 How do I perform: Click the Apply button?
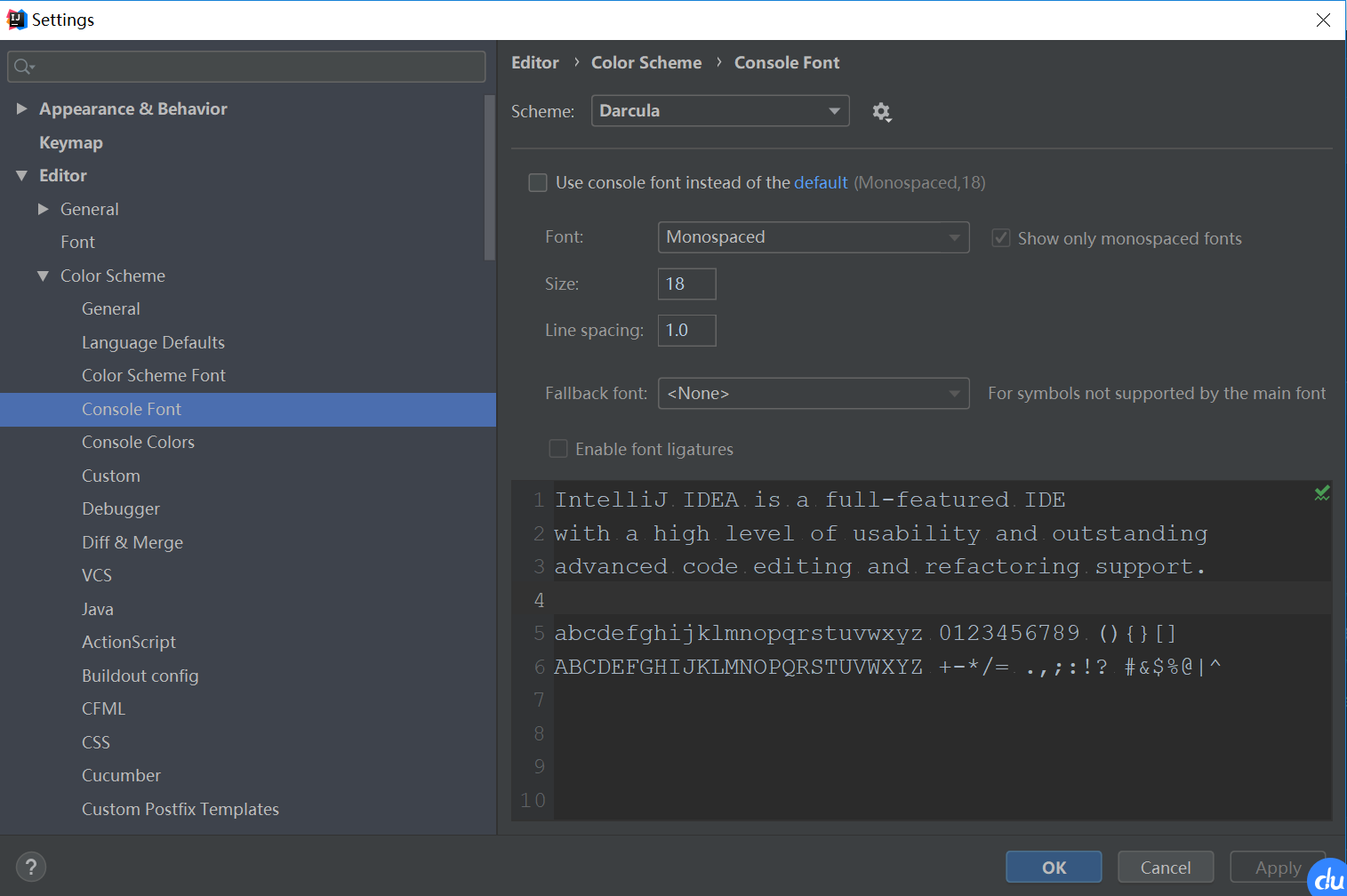click(x=1278, y=868)
